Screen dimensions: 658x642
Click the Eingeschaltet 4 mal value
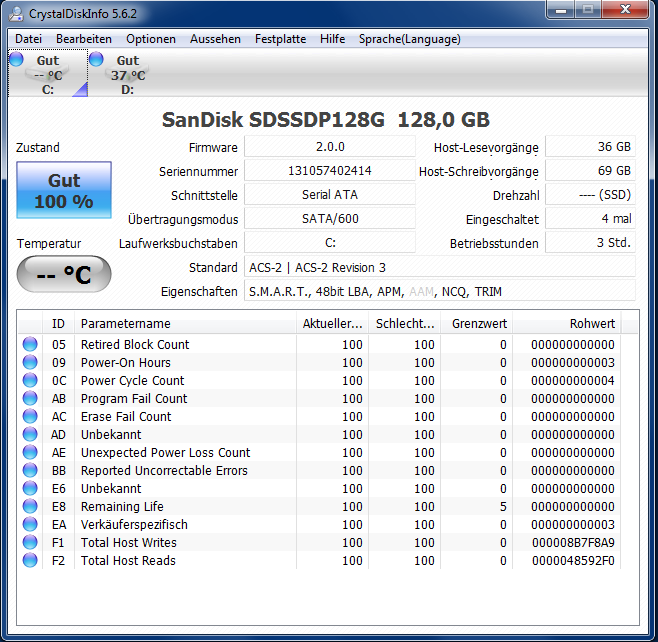(590, 219)
